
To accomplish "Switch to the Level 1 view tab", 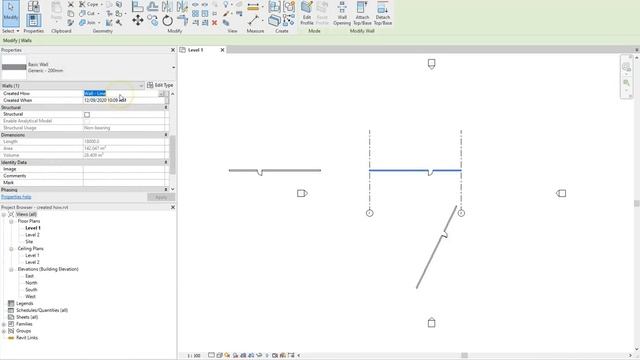I will tap(196, 50).
